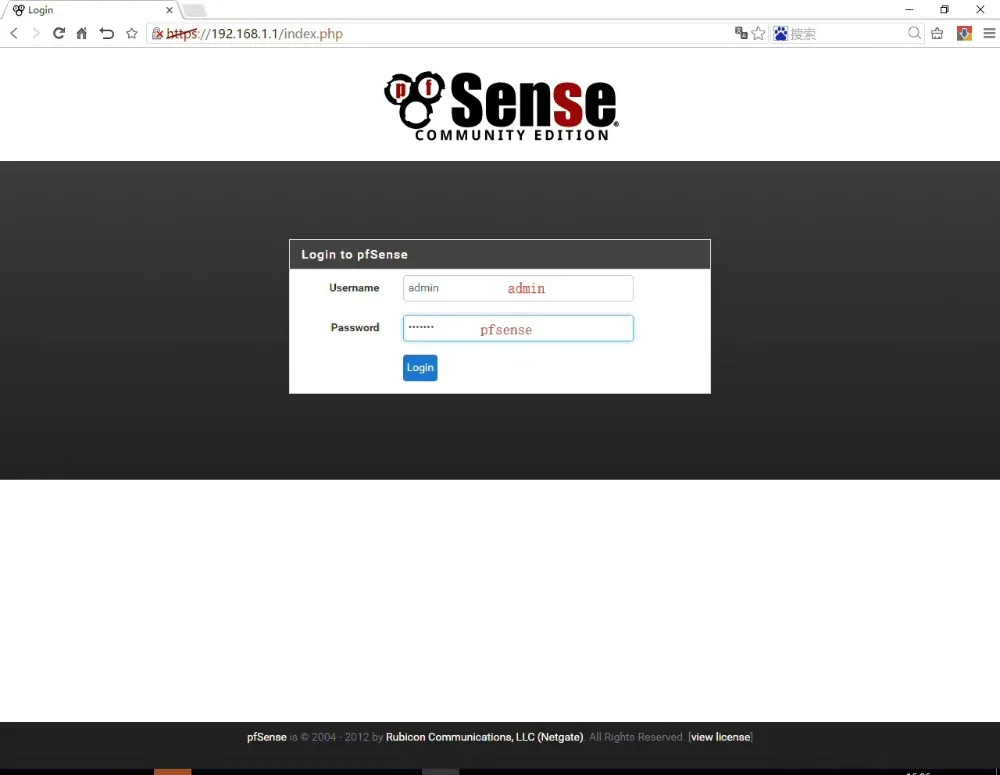Click the magnifier search icon
Image resolution: width=1000 pixels, height=775 pixels.
[914, 33]
